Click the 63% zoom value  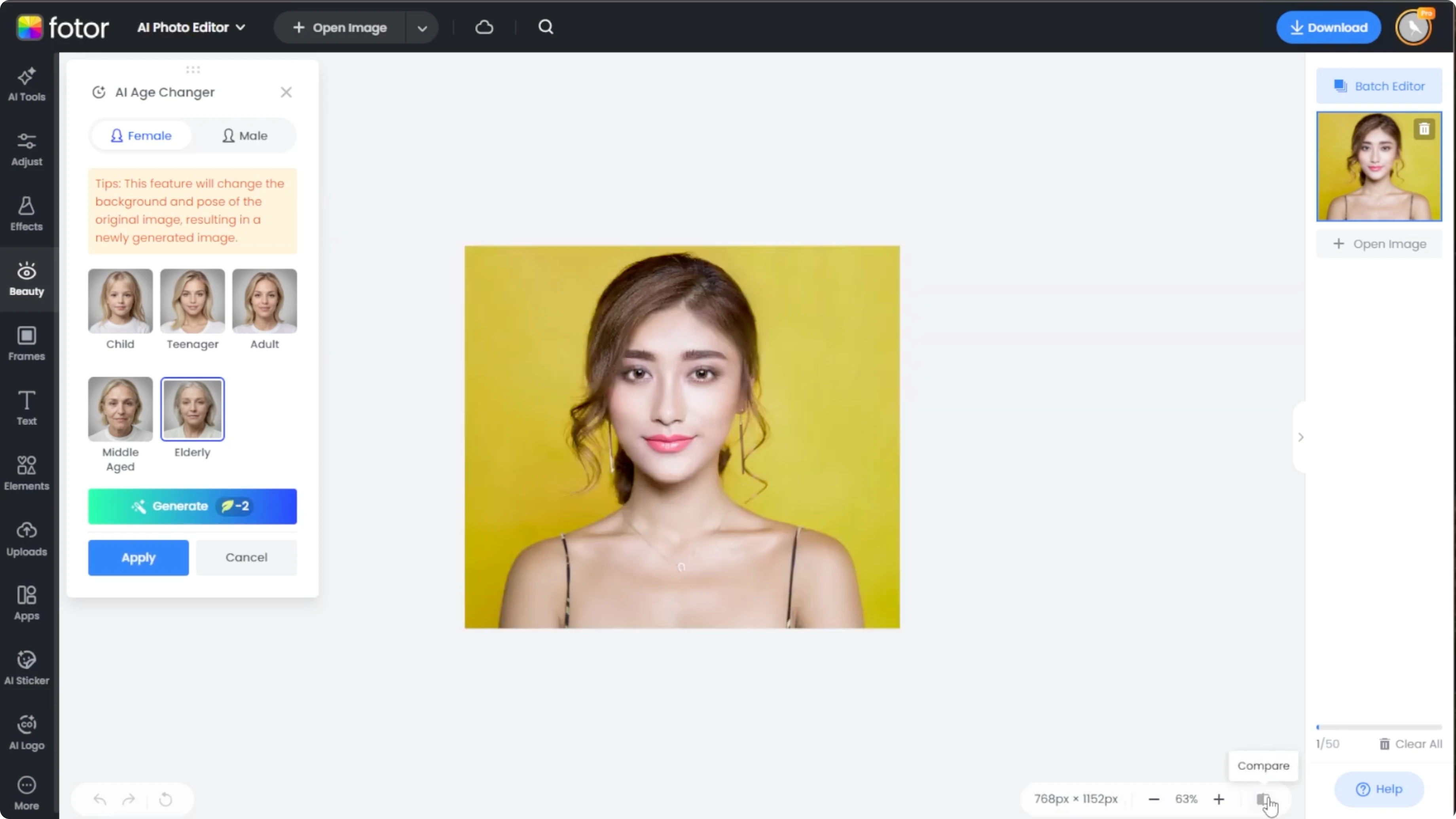coord(1187,799)
